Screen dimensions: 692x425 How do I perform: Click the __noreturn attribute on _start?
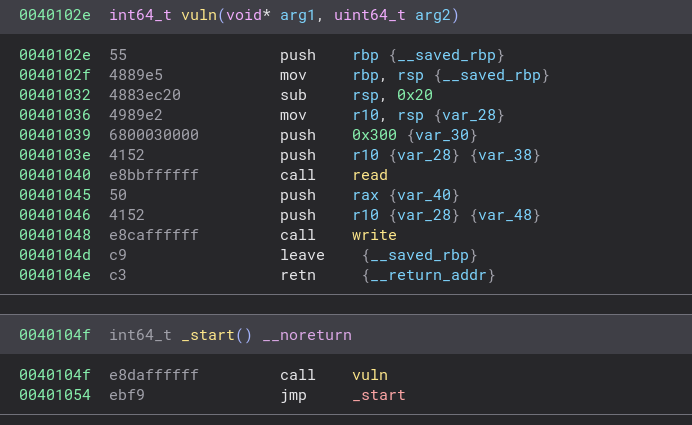(x=307, y=335)
